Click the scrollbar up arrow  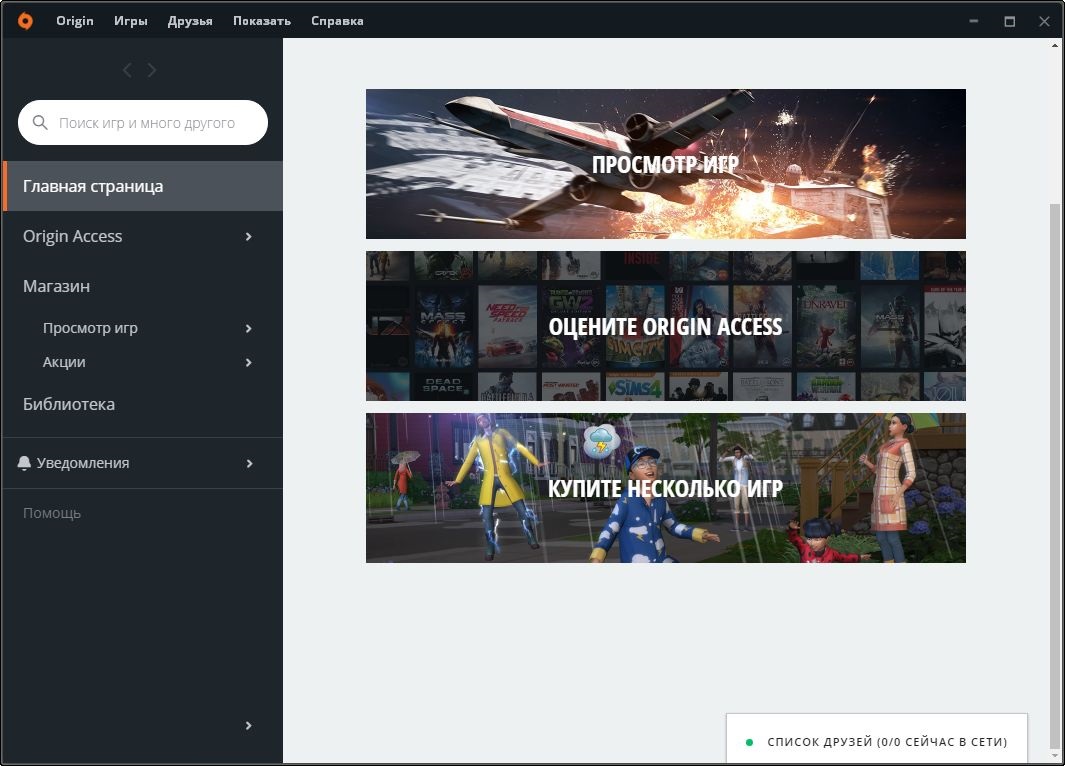click(x=1054, y=45)
